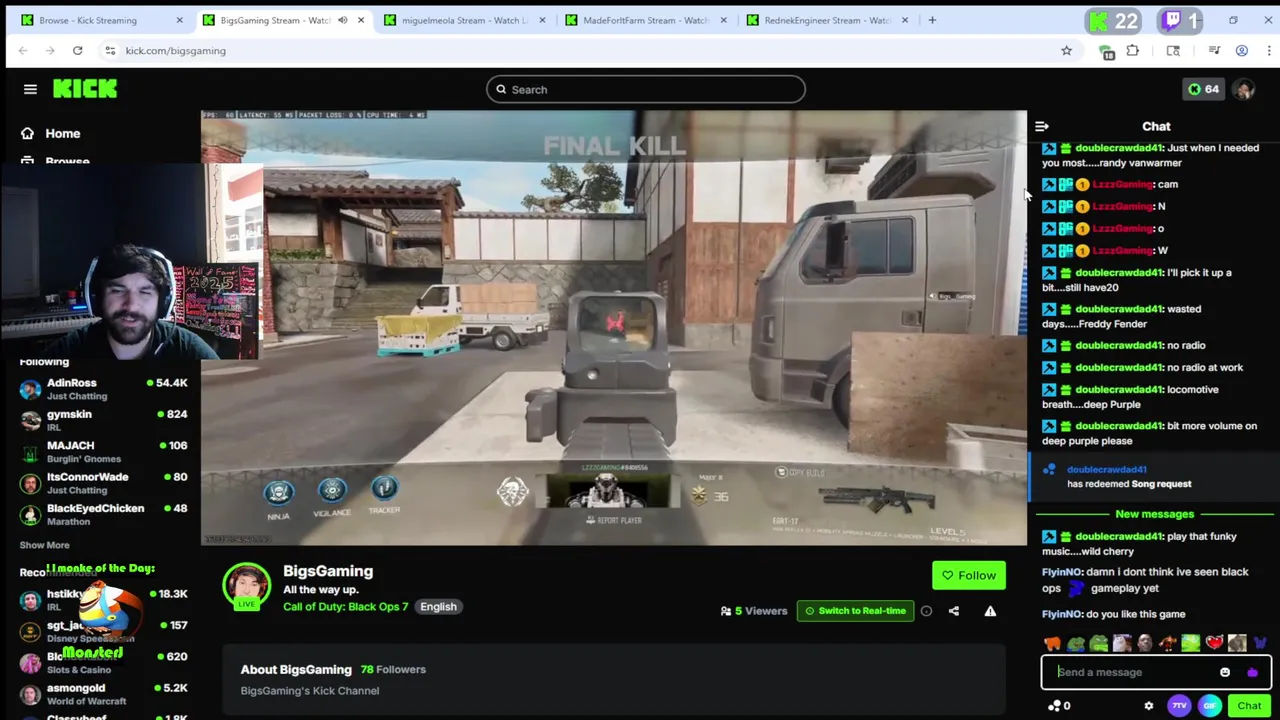
Task: Click the Kick search box
Action: (x=646, y=89)
